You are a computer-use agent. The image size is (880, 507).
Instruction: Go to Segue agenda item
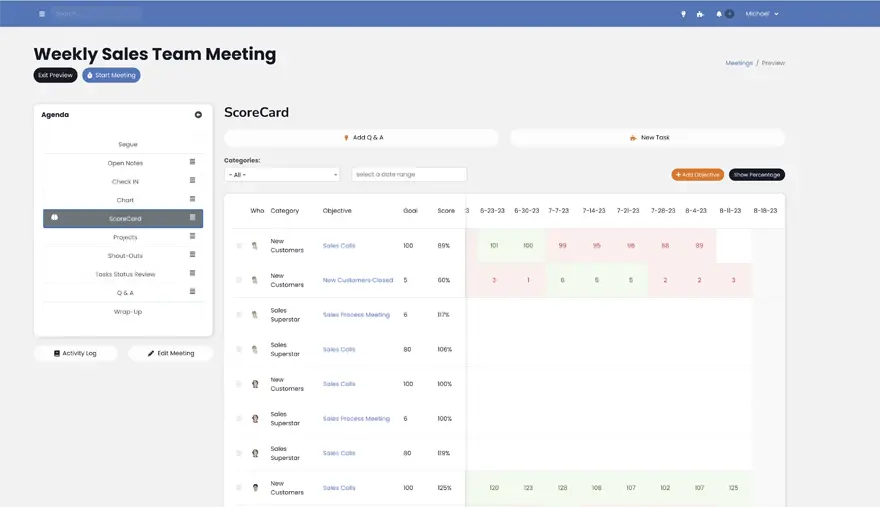[128, 144]
